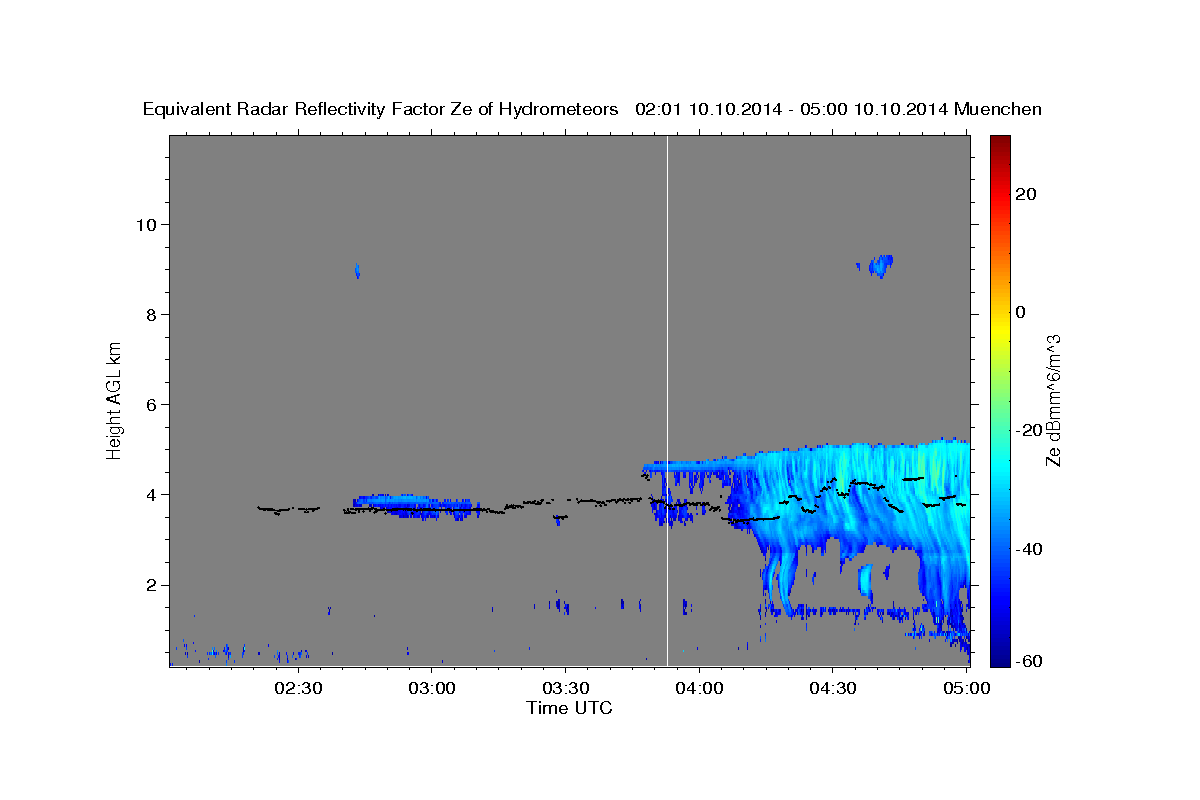Screen dimensions: 1200x800
Task: Click the height tick label '6'
Action: [152, 404]
